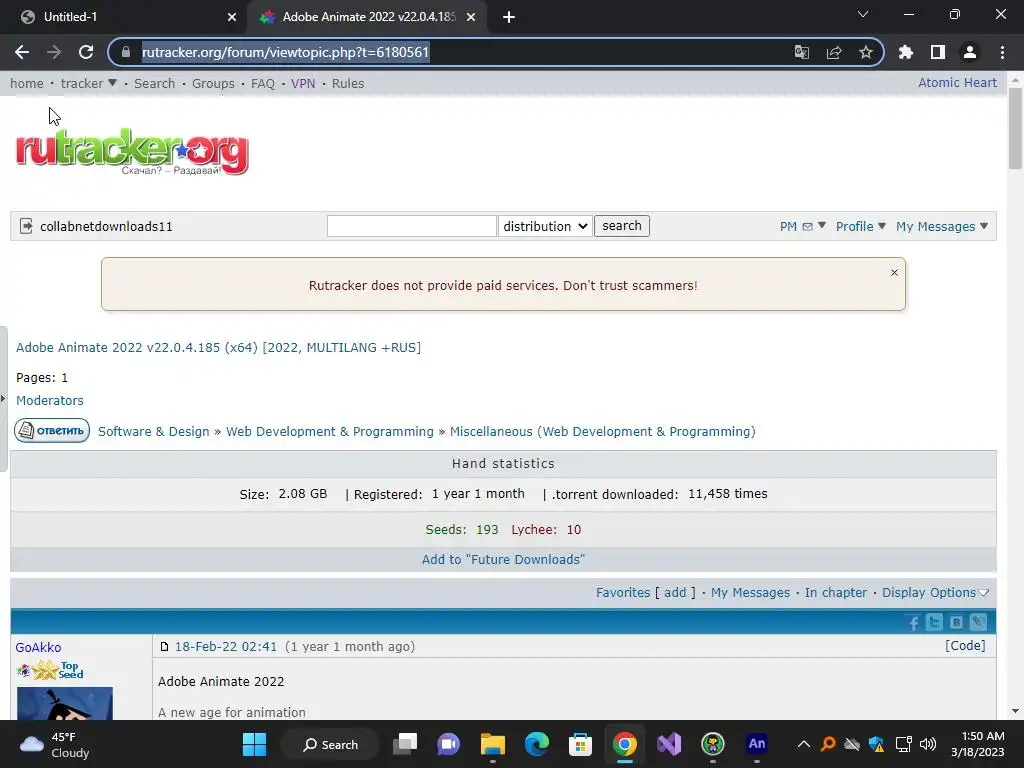
Task: Open the distribution search scope dropdown
Action: (545, 226)
